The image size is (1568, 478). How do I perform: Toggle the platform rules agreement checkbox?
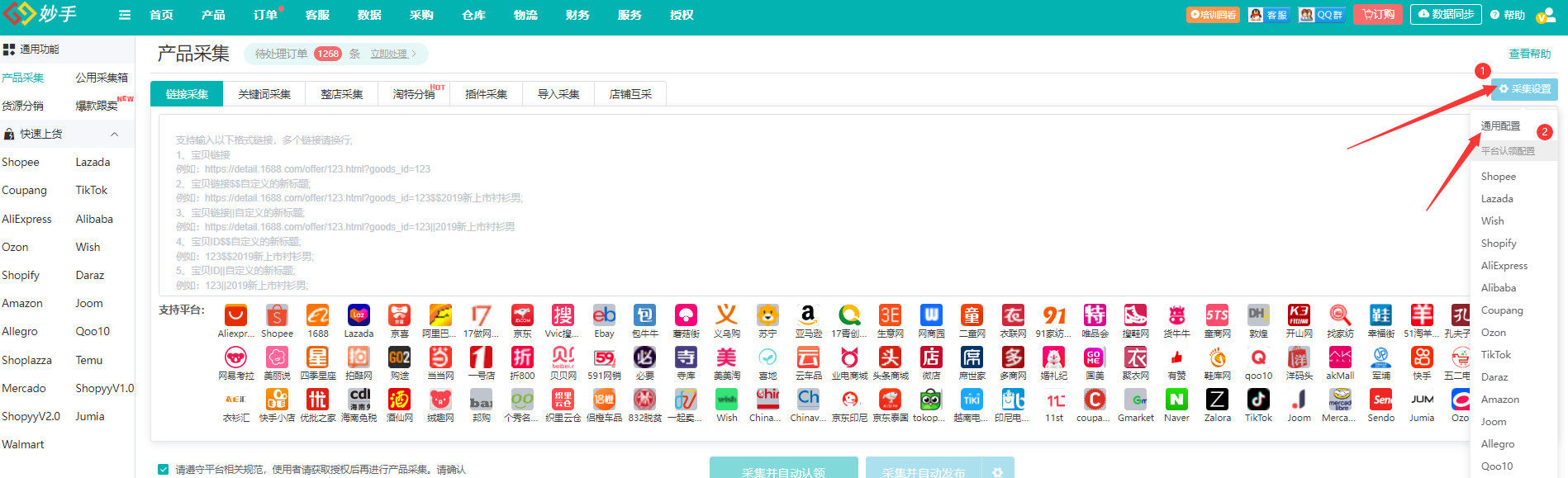click(x=164, y=469)
